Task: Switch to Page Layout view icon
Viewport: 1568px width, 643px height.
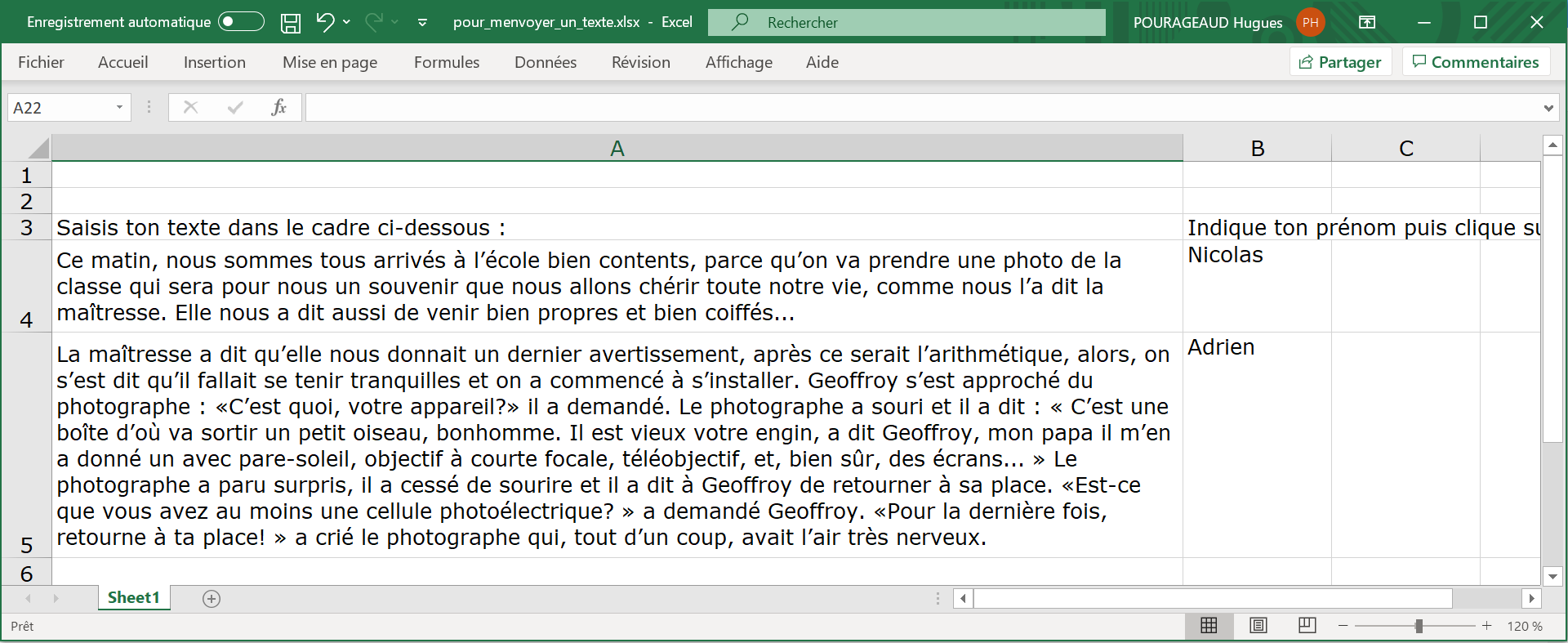Action: [x=1258, y=626]
